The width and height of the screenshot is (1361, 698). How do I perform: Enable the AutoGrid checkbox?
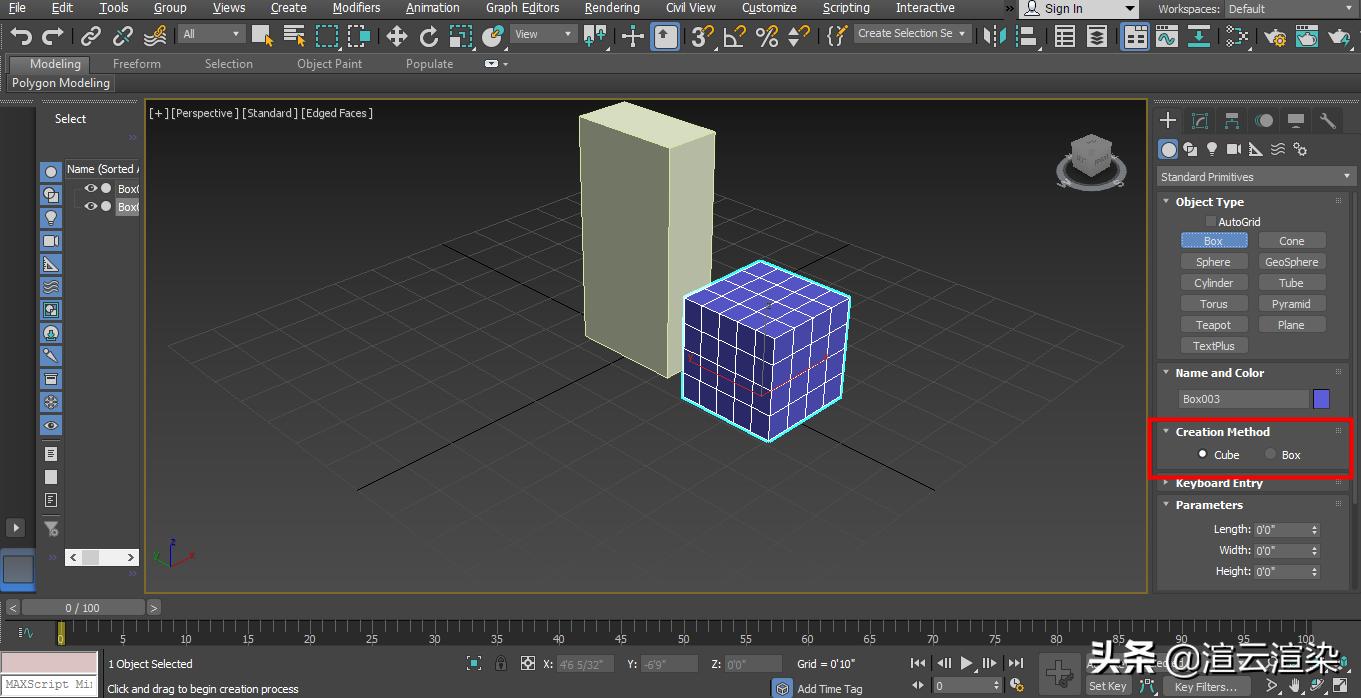click(x=1210, y=221)
